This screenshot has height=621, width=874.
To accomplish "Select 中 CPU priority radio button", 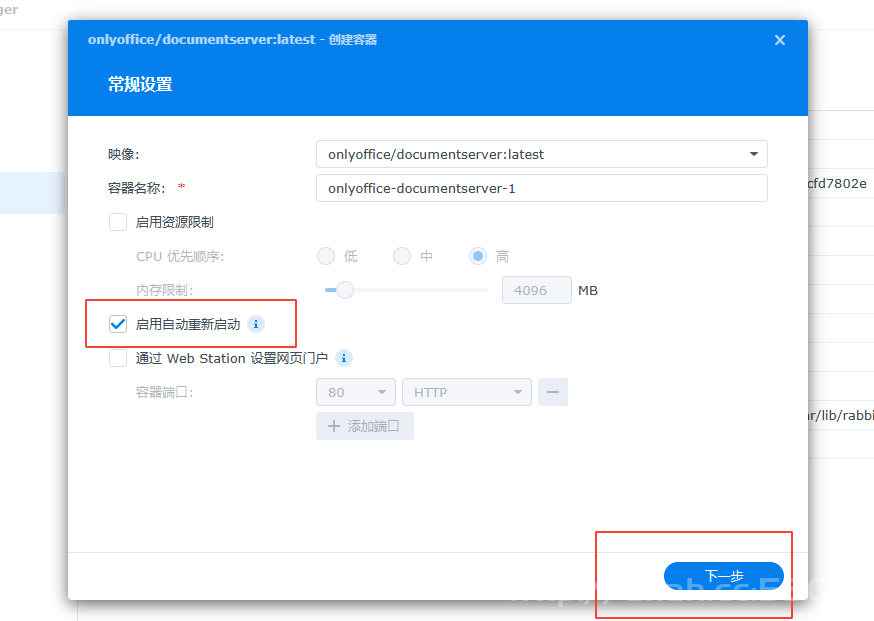I will 402,256.
